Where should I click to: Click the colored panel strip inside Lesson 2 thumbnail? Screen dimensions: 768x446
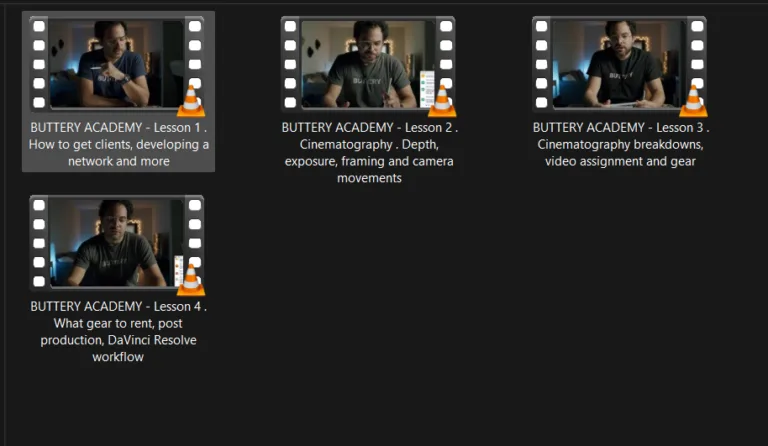click(x=425, y=89)
